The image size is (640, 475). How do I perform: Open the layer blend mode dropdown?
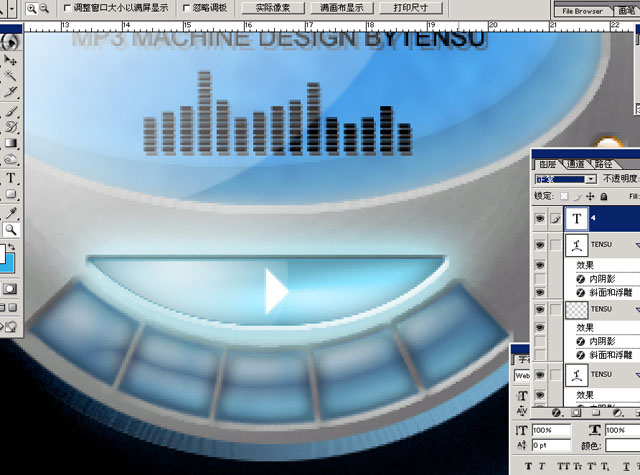pyautogui.click(x=591, y=179)
